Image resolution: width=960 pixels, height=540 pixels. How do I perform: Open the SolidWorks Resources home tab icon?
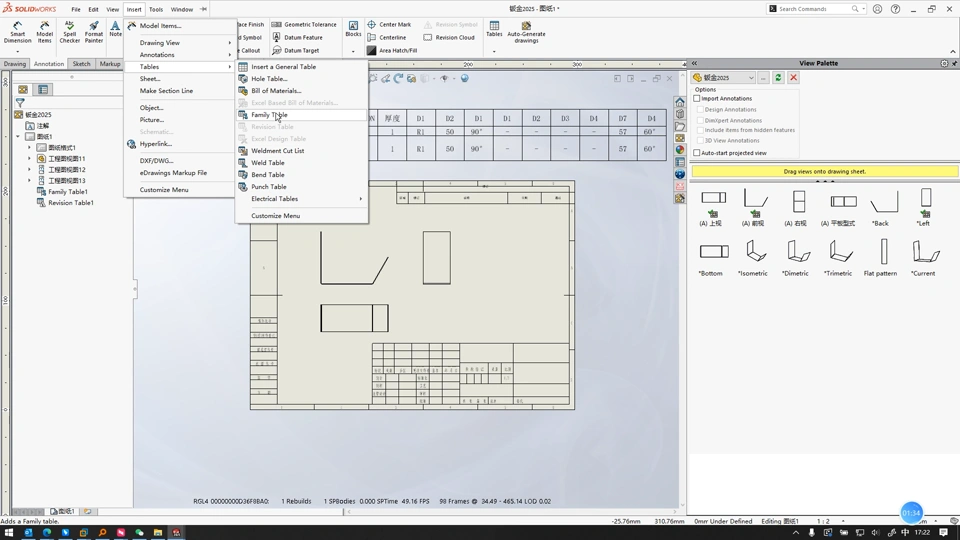(680, 102)
